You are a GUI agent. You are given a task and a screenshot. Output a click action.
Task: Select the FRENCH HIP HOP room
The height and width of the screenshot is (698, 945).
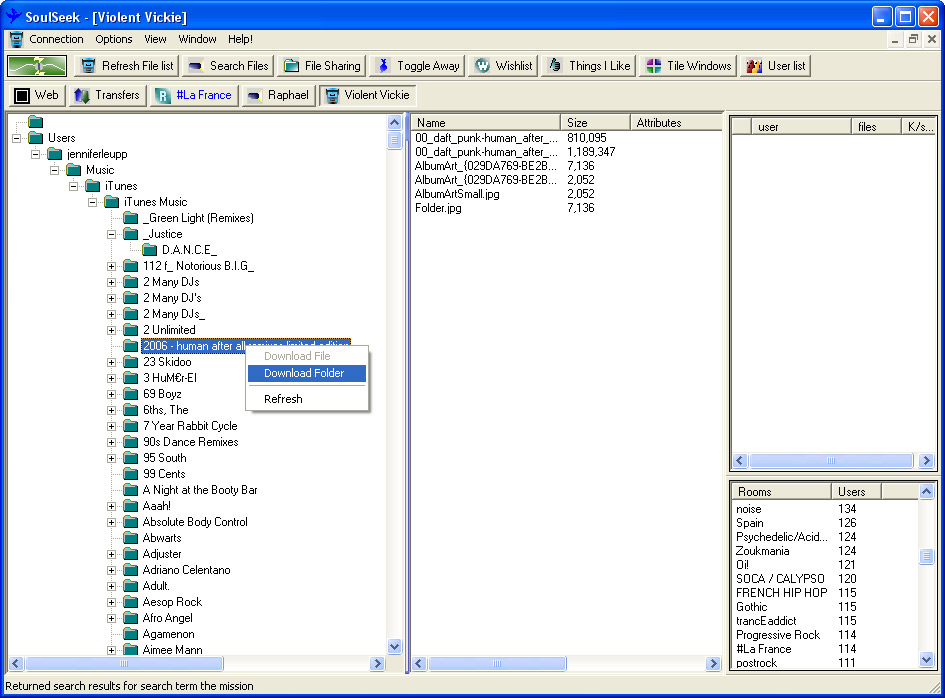(x=782, y=593)
